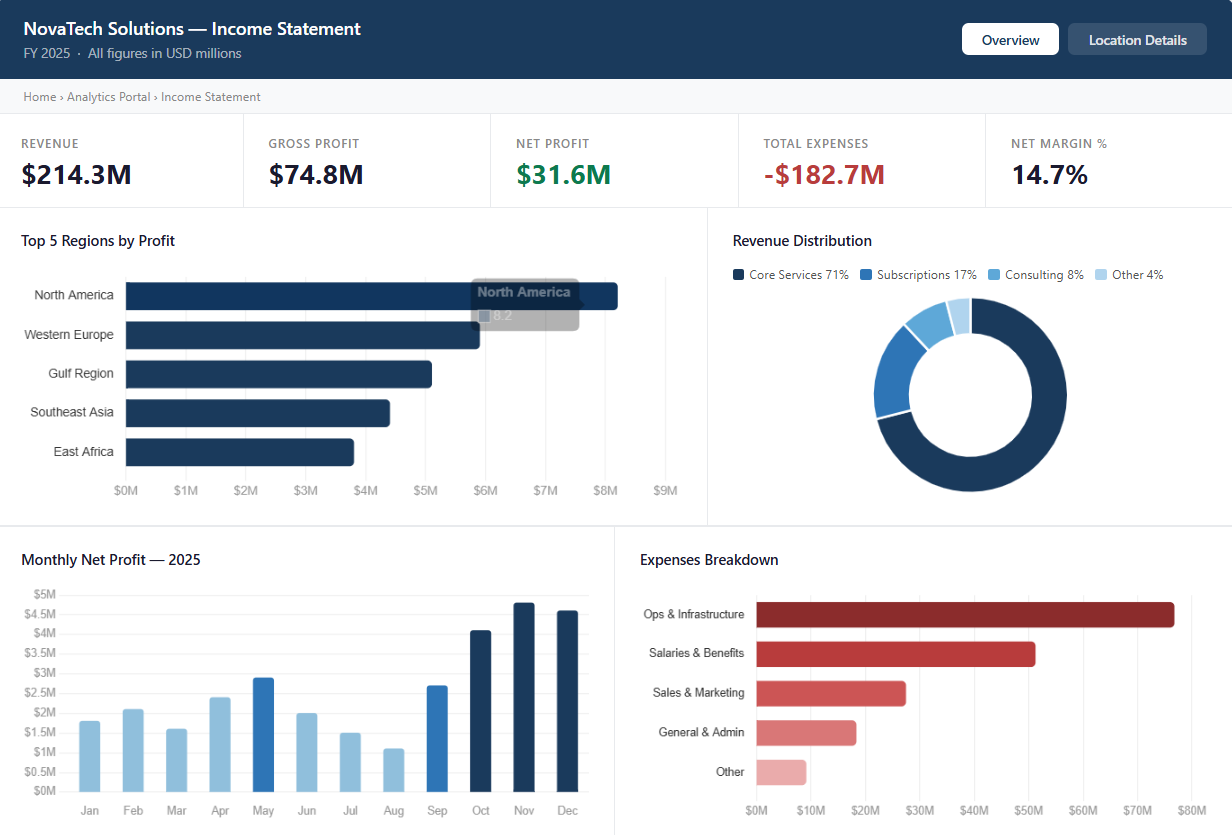The width and height of the screenshot is (1232, 835).
Task: Click the Gulf Region bar
Action: [x=280, y=373]
